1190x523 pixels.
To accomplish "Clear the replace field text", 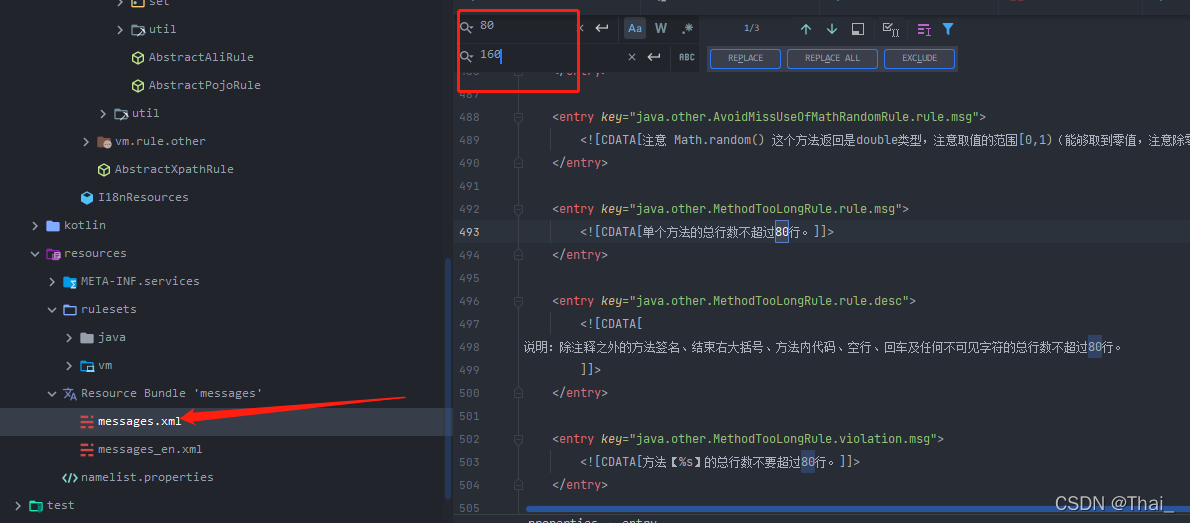I will 631,57.
